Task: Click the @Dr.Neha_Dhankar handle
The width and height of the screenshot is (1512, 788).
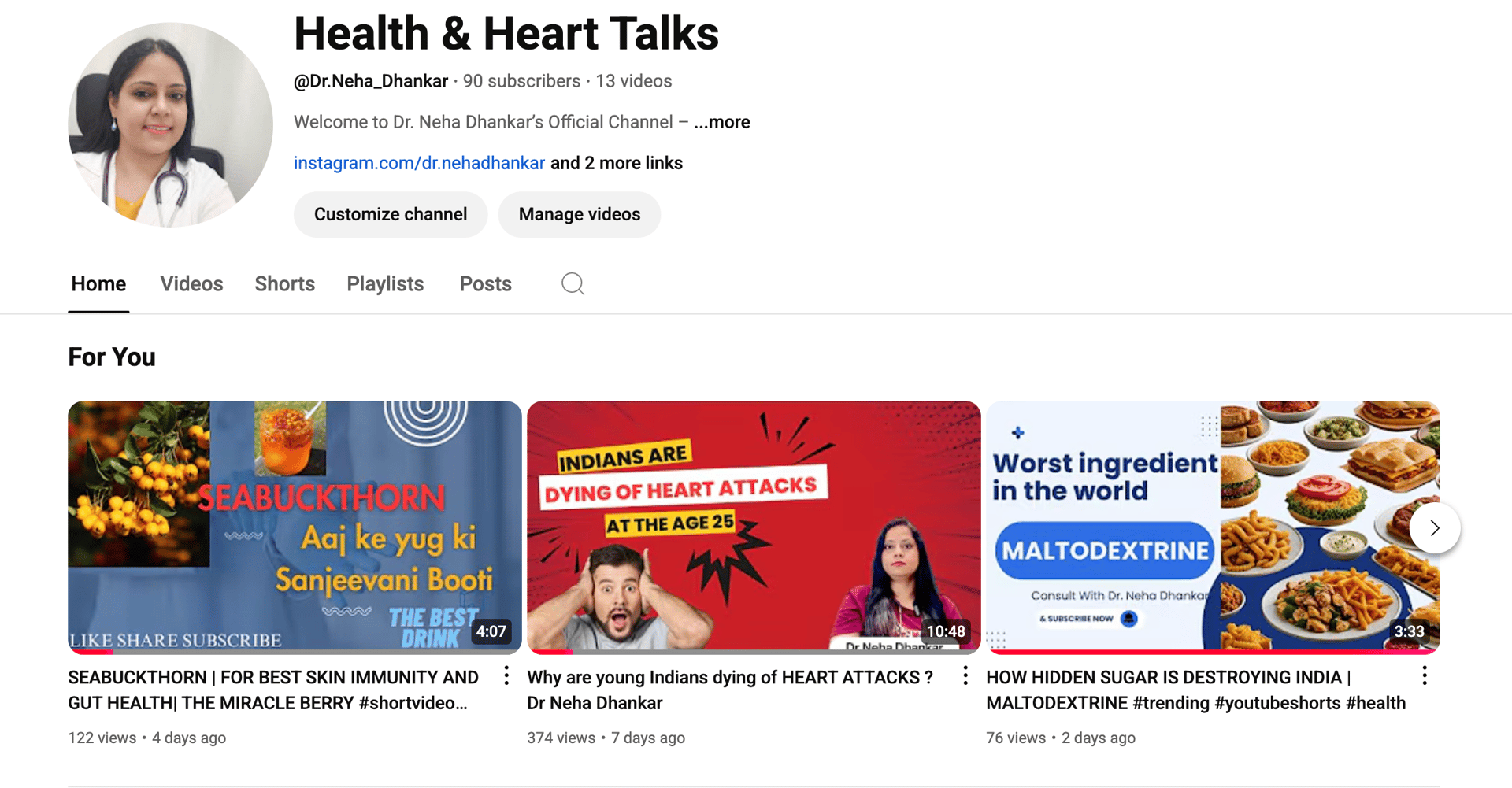Action: click(x=371, y=81)
